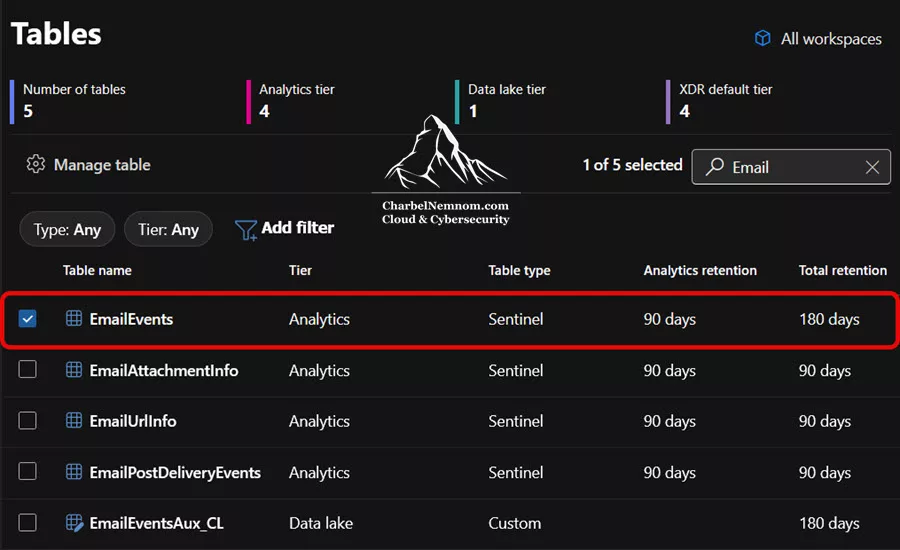Viewport: 900px width, 550px height.
Task: Click 180 days value for EmailEventsAux_CL
Action: (829, 523)
